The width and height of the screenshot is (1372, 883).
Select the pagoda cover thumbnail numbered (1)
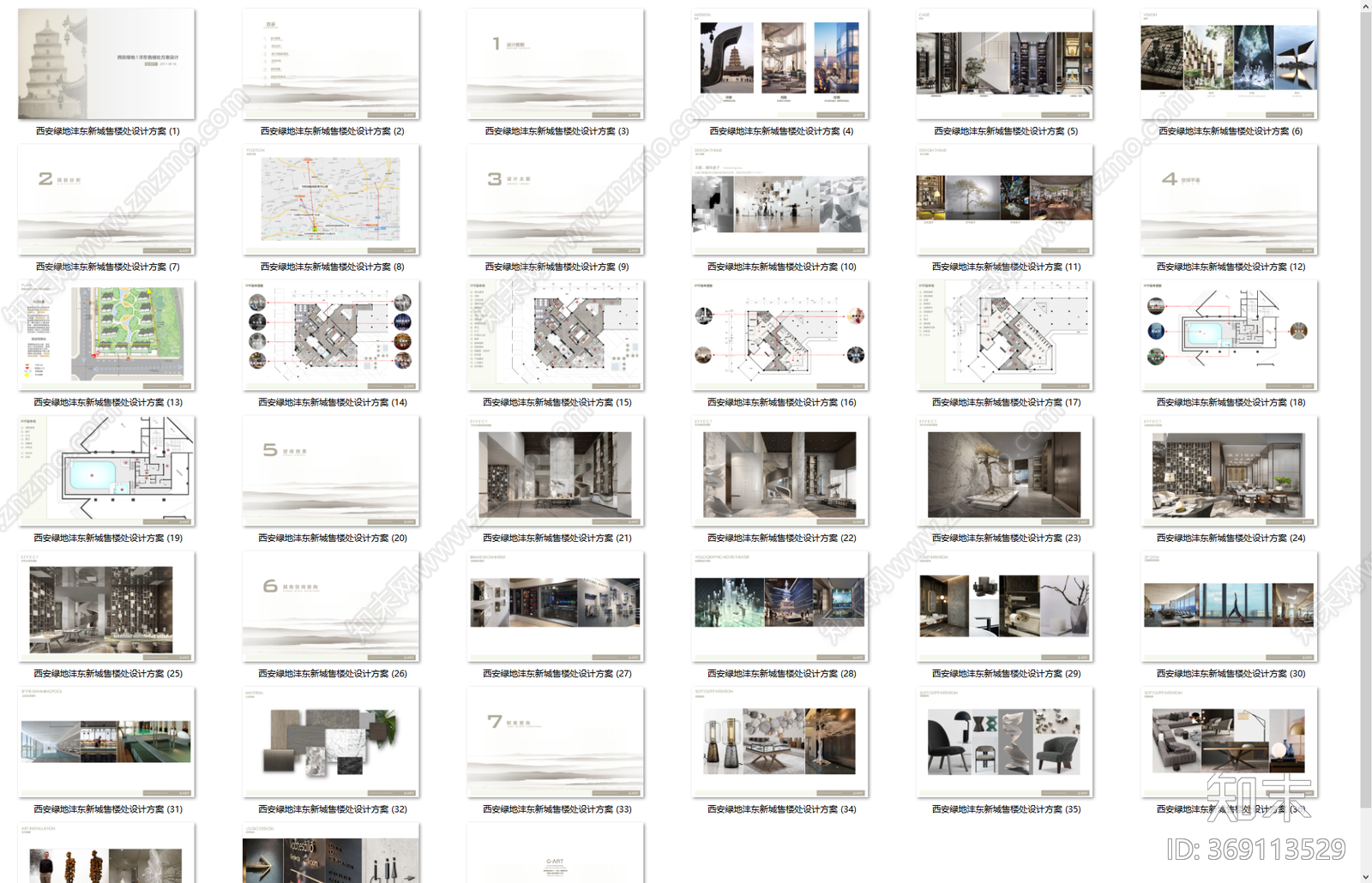pyautogui.click(x=106, y=64)
